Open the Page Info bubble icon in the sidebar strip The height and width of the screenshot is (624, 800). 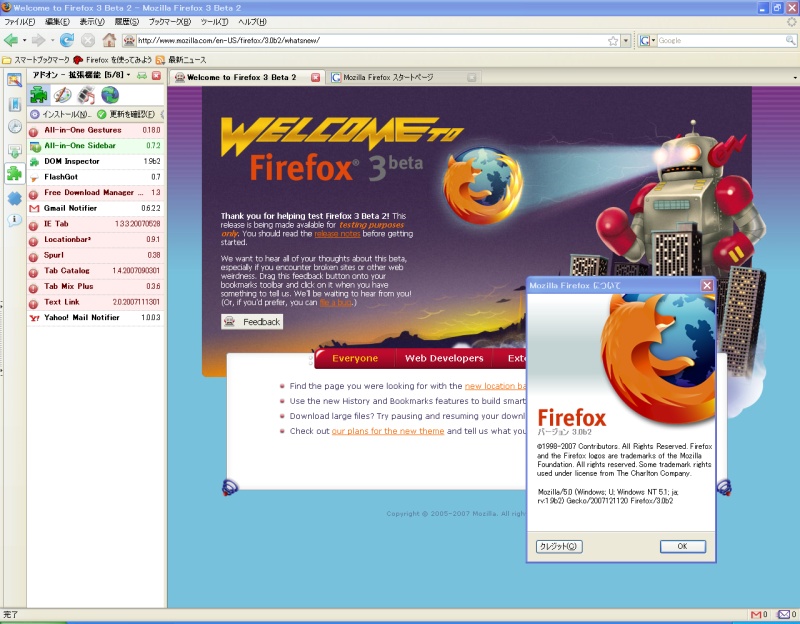tap(14, 220)
